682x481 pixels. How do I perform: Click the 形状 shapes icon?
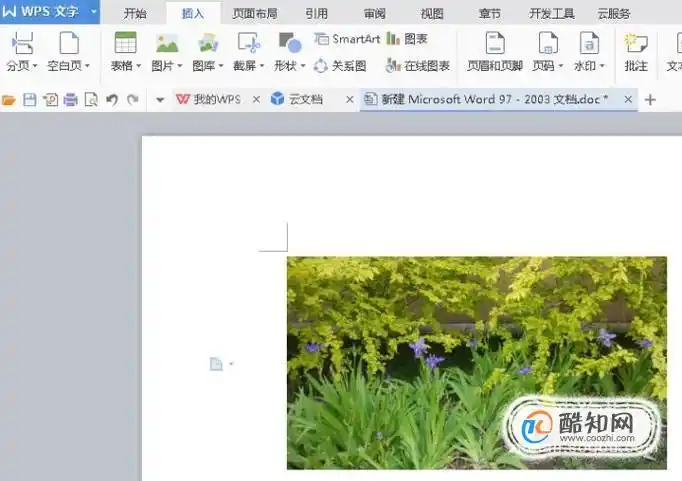pos(290,43)
